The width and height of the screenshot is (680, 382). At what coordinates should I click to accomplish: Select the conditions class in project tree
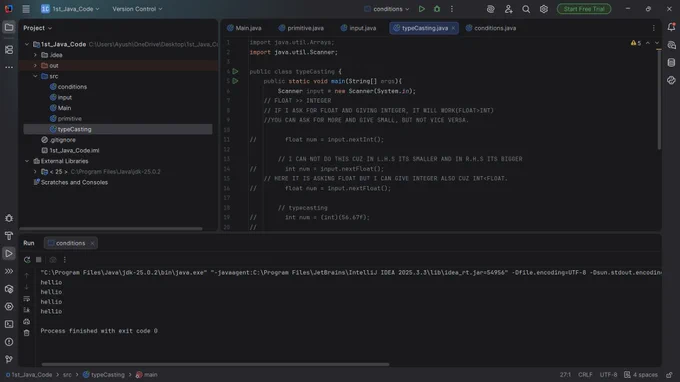[x=68, y=87]
